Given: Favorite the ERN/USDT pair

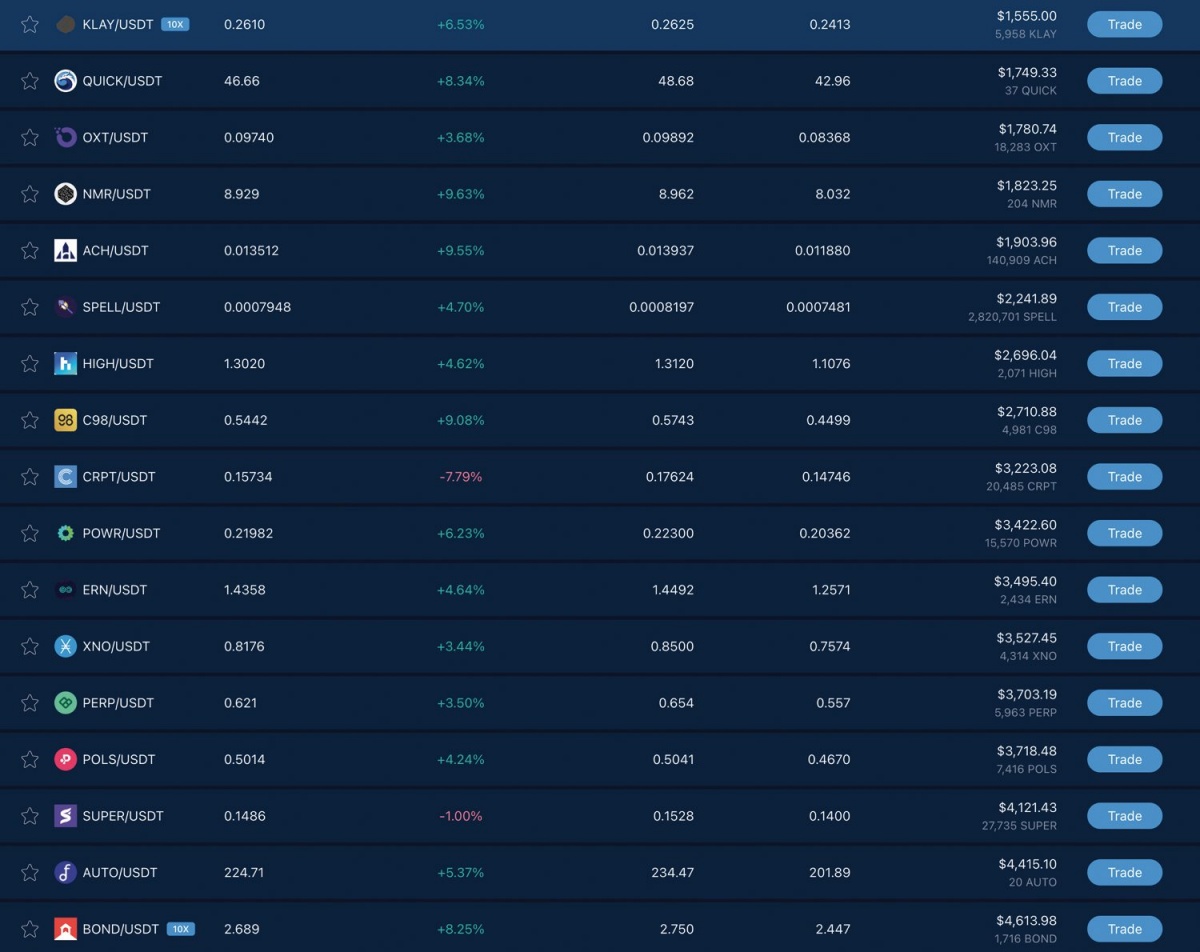Looking at the screenshot, I should [x=30, y=590].
